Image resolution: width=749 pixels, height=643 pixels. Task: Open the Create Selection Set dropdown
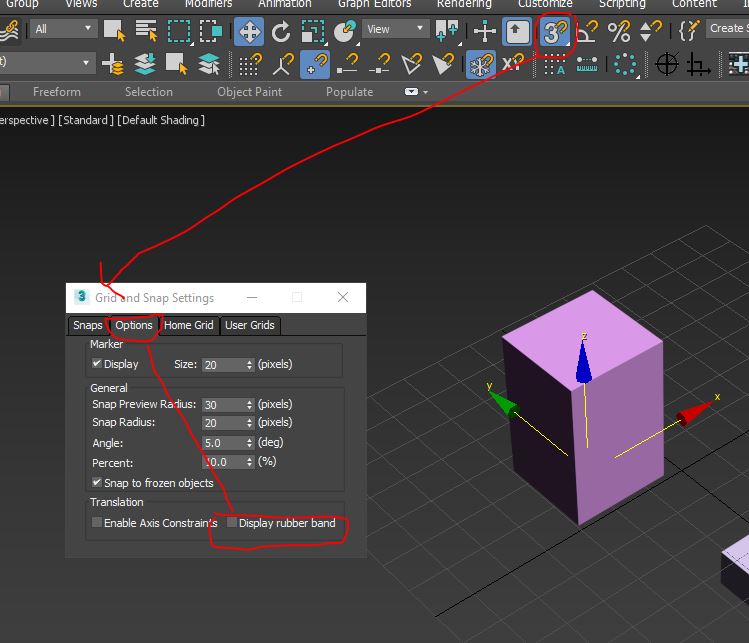[x=727, y=29]
